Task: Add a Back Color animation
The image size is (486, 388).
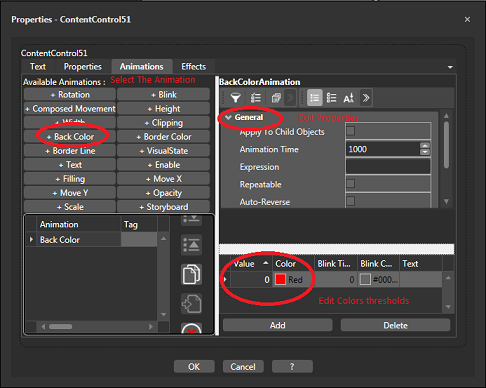Action: tap(70, 137)
